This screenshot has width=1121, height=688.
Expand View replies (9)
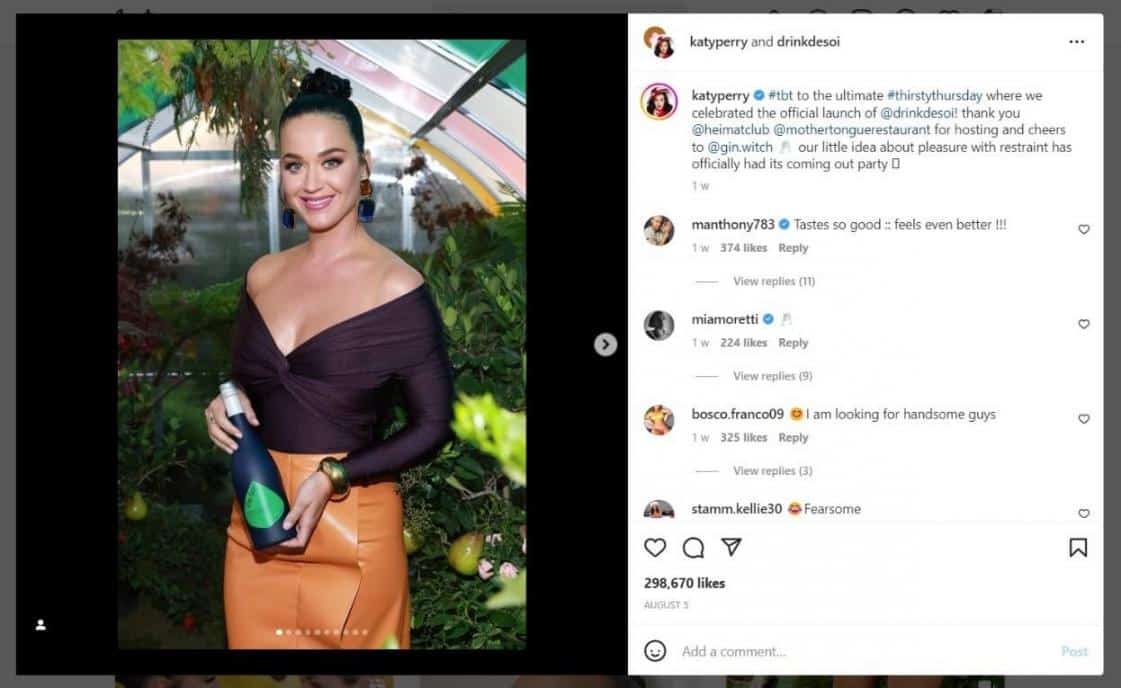click(x=772, y=375)
